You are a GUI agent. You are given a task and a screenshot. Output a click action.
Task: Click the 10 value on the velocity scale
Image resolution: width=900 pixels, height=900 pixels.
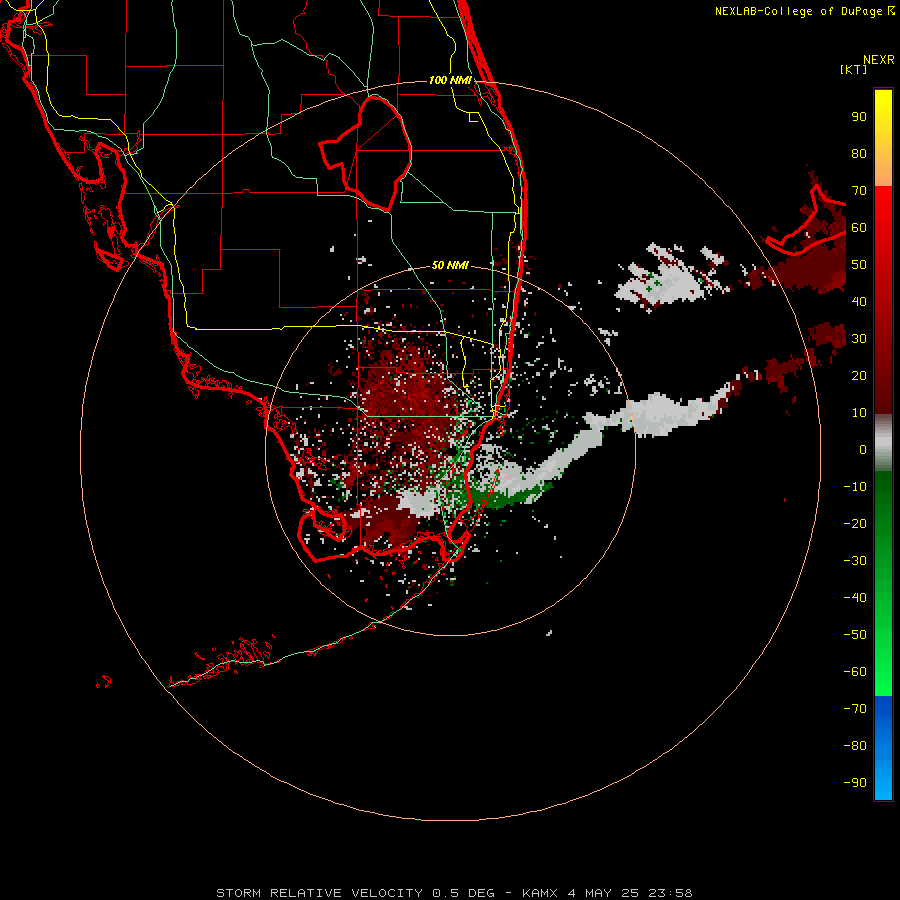859,413
